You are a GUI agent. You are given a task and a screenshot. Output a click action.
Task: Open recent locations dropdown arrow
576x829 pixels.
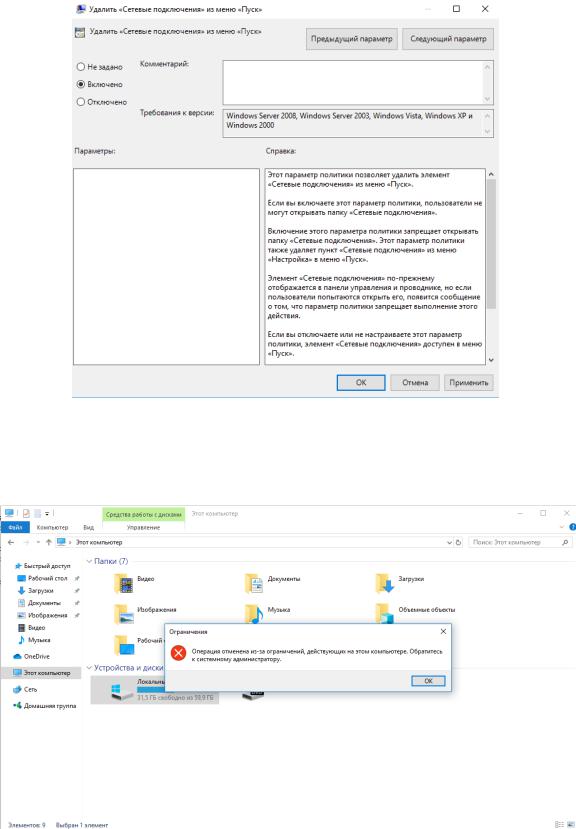pyautogui.click(x=38, y=542)
